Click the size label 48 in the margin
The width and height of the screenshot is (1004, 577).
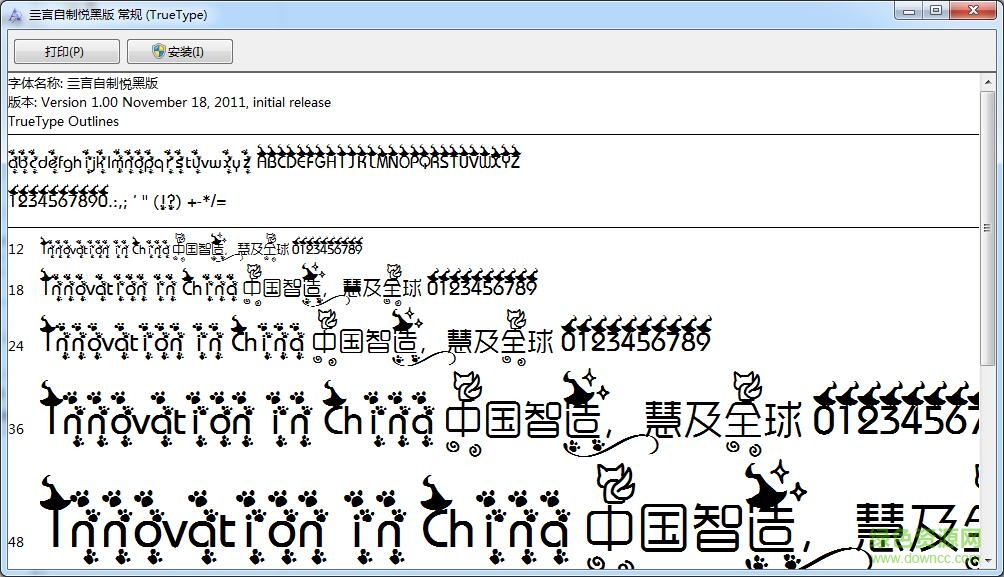(x=16, y=540)
